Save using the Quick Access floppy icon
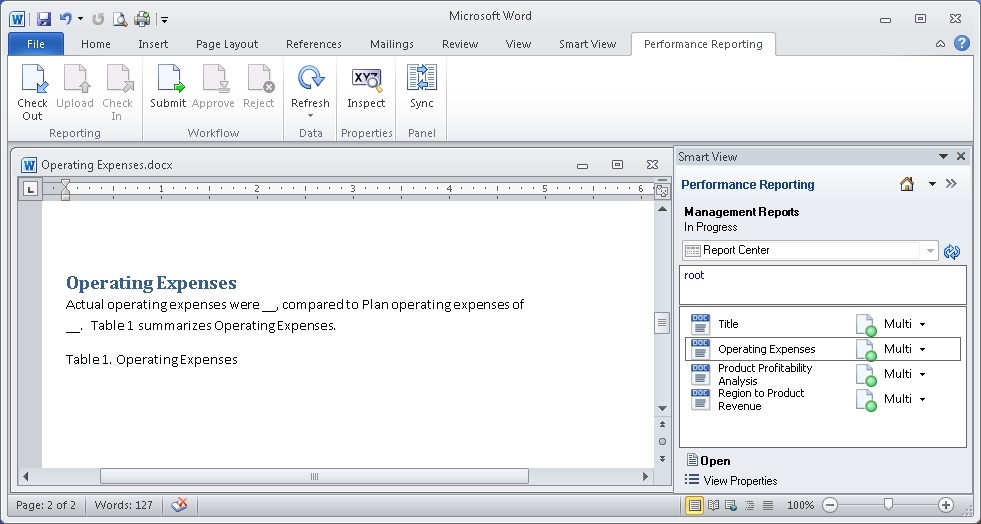The height and width of the screenshot is (524, 981). [43, 19]
